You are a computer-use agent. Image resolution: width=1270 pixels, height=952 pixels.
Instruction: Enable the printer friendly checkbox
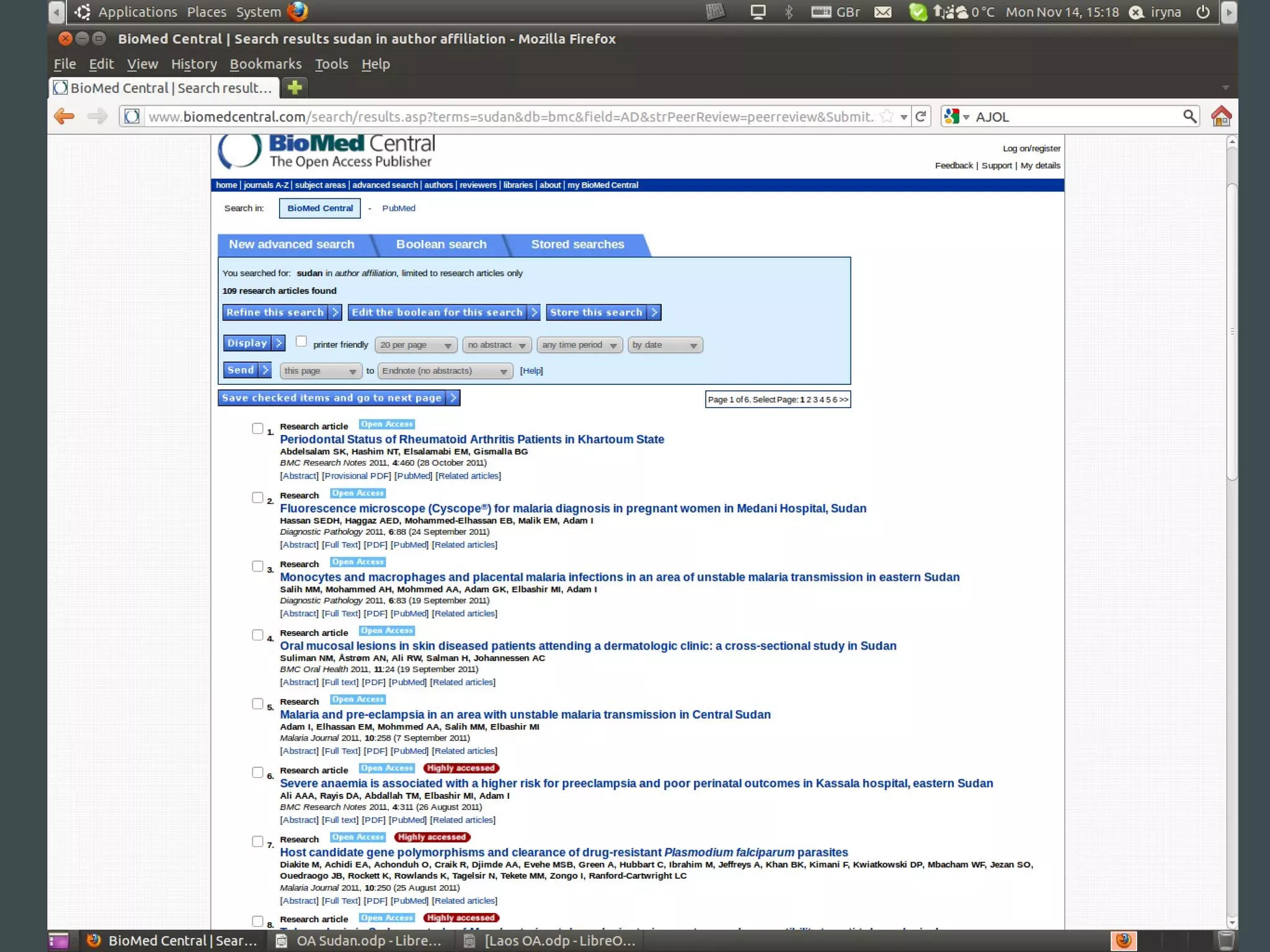(x=301, y=342)
